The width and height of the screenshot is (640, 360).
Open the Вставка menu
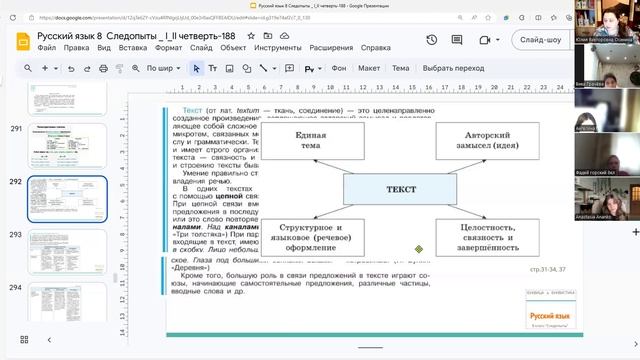click(133, 48)
